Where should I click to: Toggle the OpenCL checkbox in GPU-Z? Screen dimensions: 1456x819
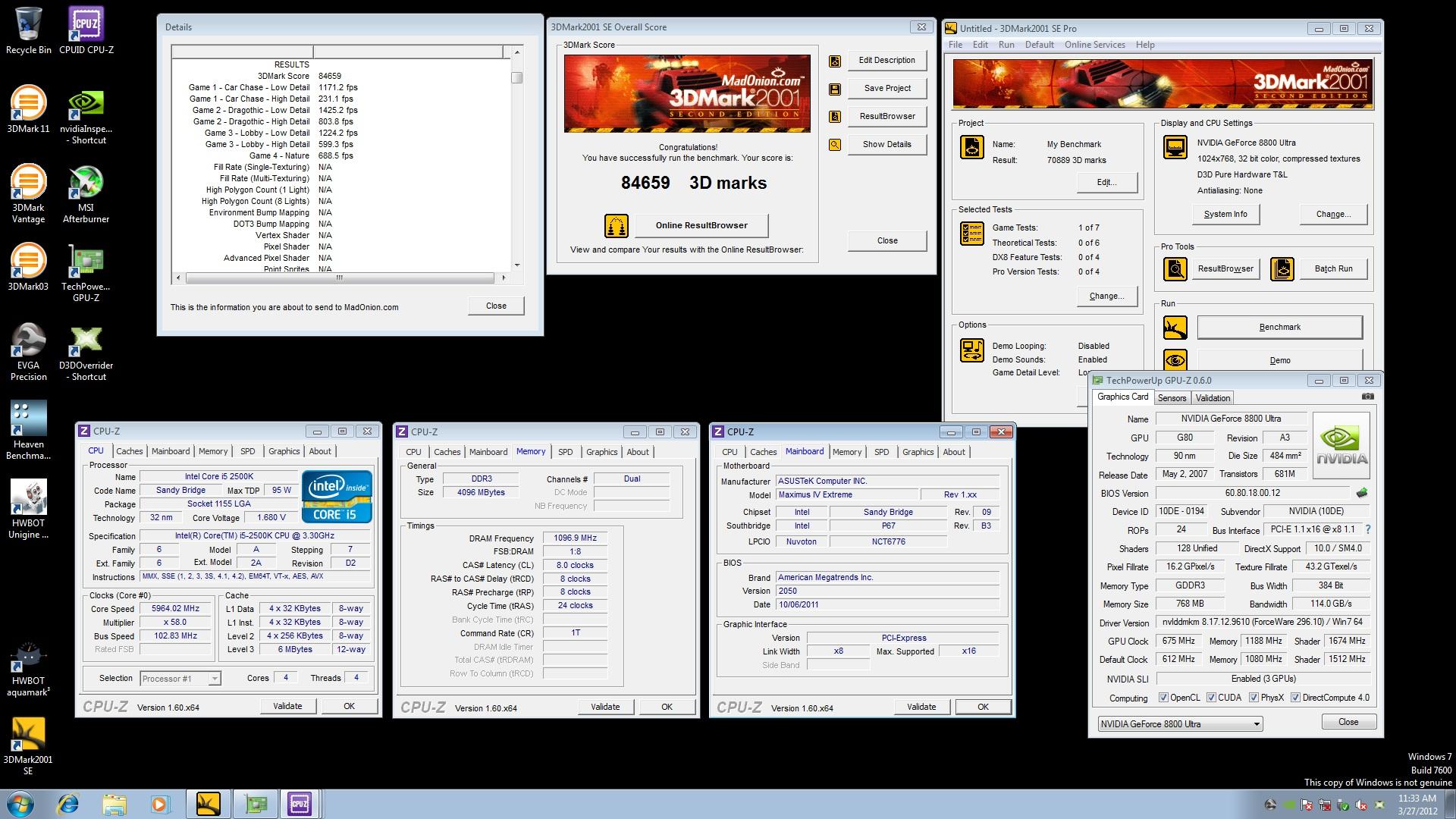pos(1163,698)
